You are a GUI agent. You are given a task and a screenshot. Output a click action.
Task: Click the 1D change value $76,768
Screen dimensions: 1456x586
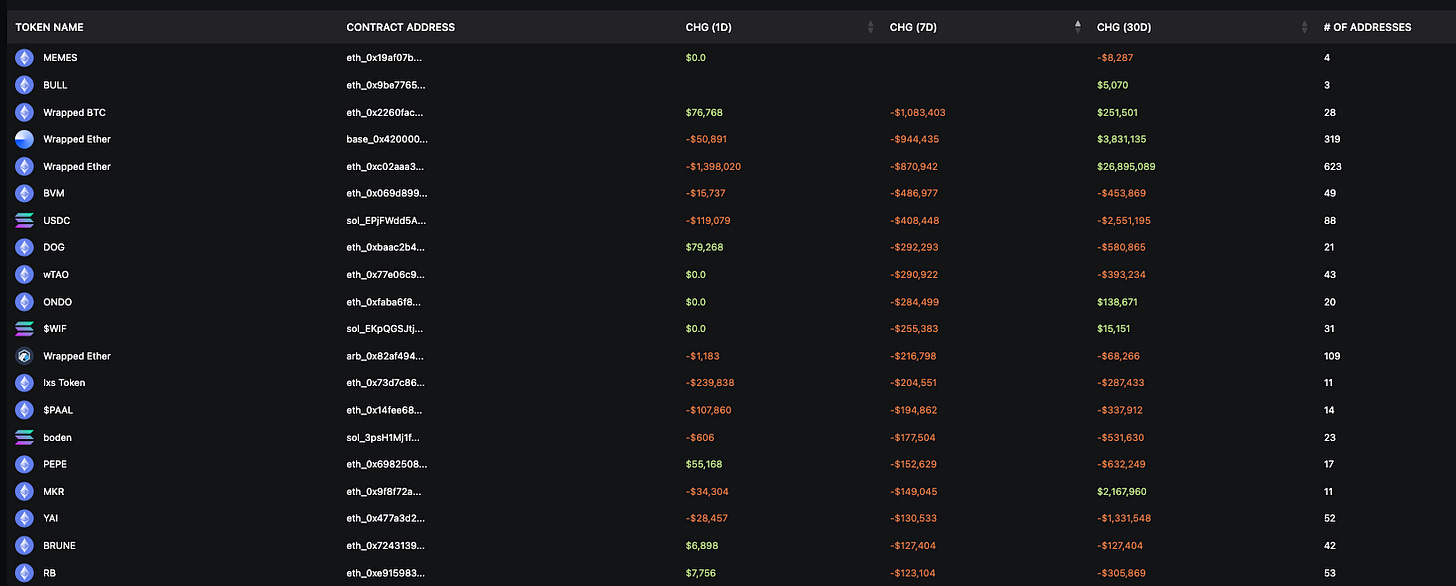tap(704, 113)
